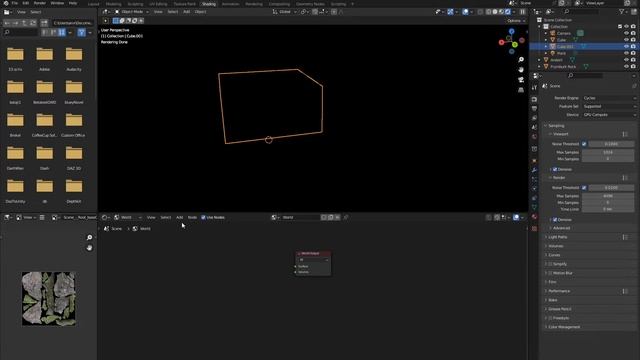Click the blue Z axis on the navigation gizmo
This screenshot has height=360, width=640.
511,31
